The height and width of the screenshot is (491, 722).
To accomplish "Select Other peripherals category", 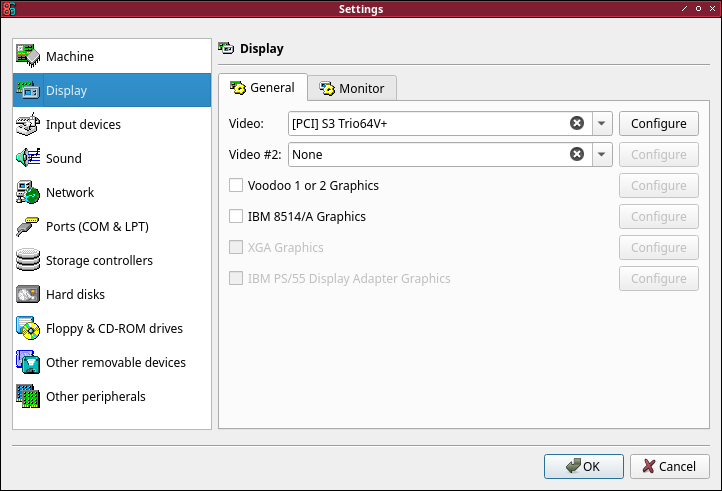I will pyautogui.click(x=112, y=396).
